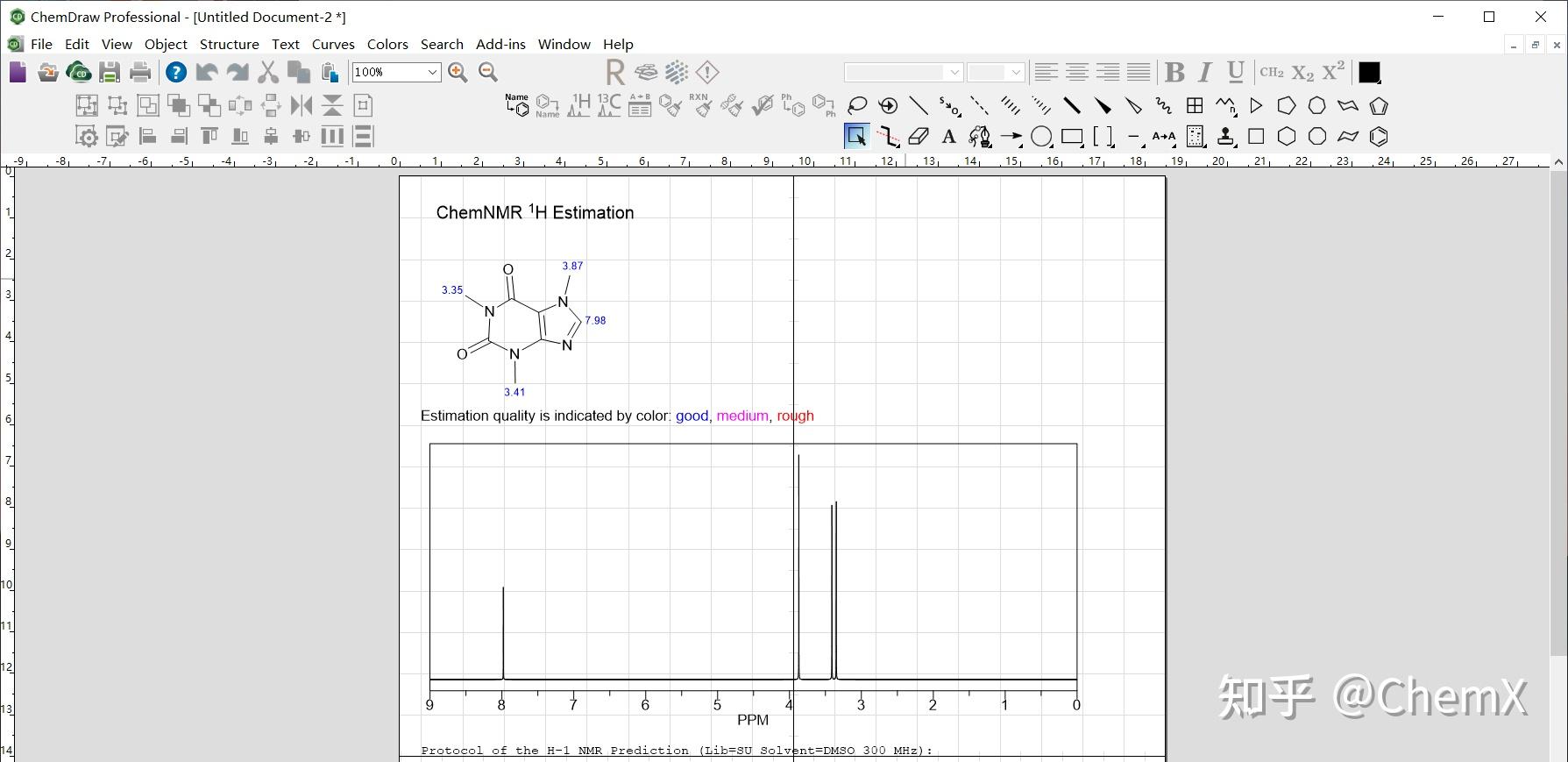
Task: Toggle Bold text formatting
Action: 1175,73
